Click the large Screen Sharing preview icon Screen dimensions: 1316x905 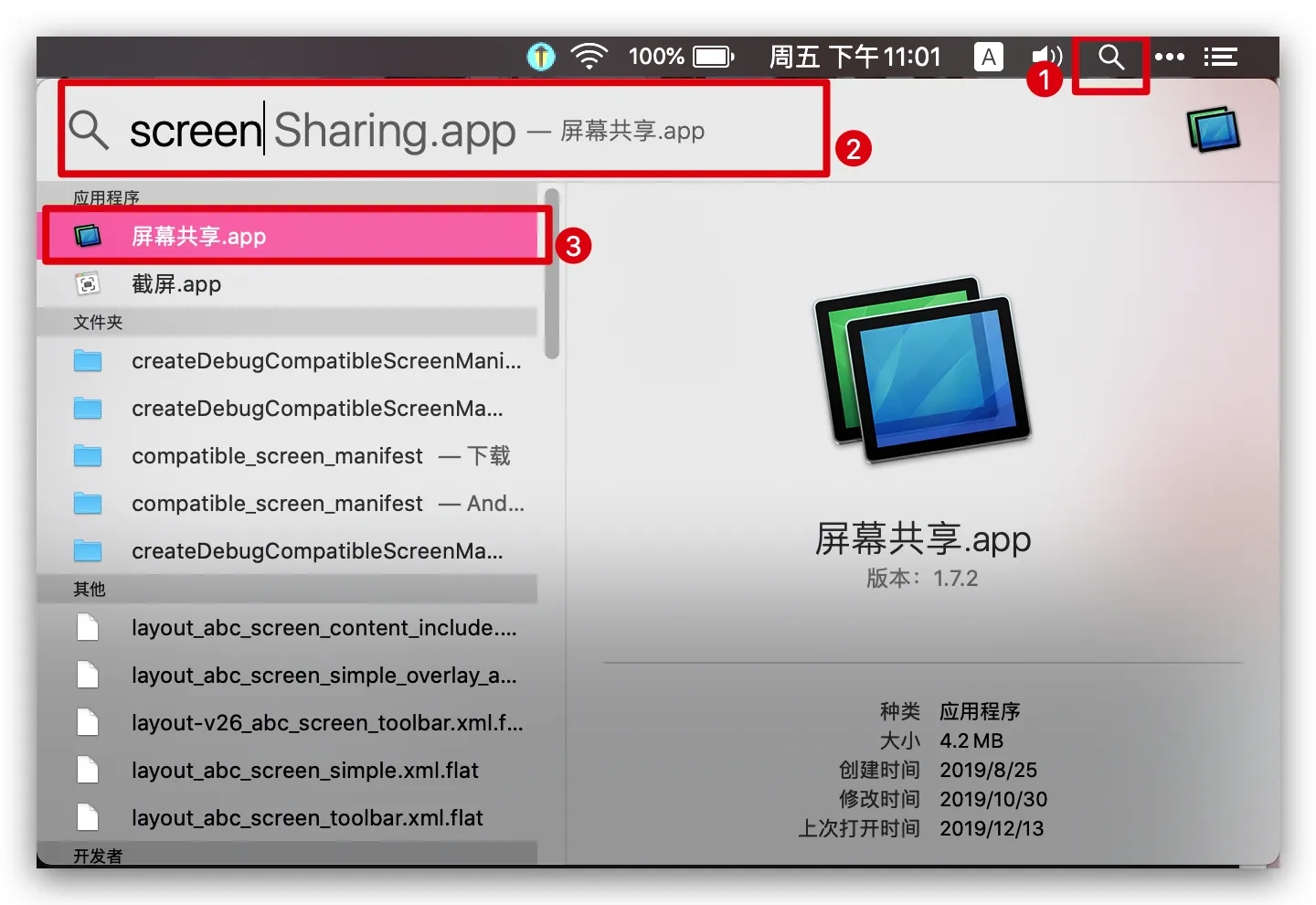tap(923, 369)
